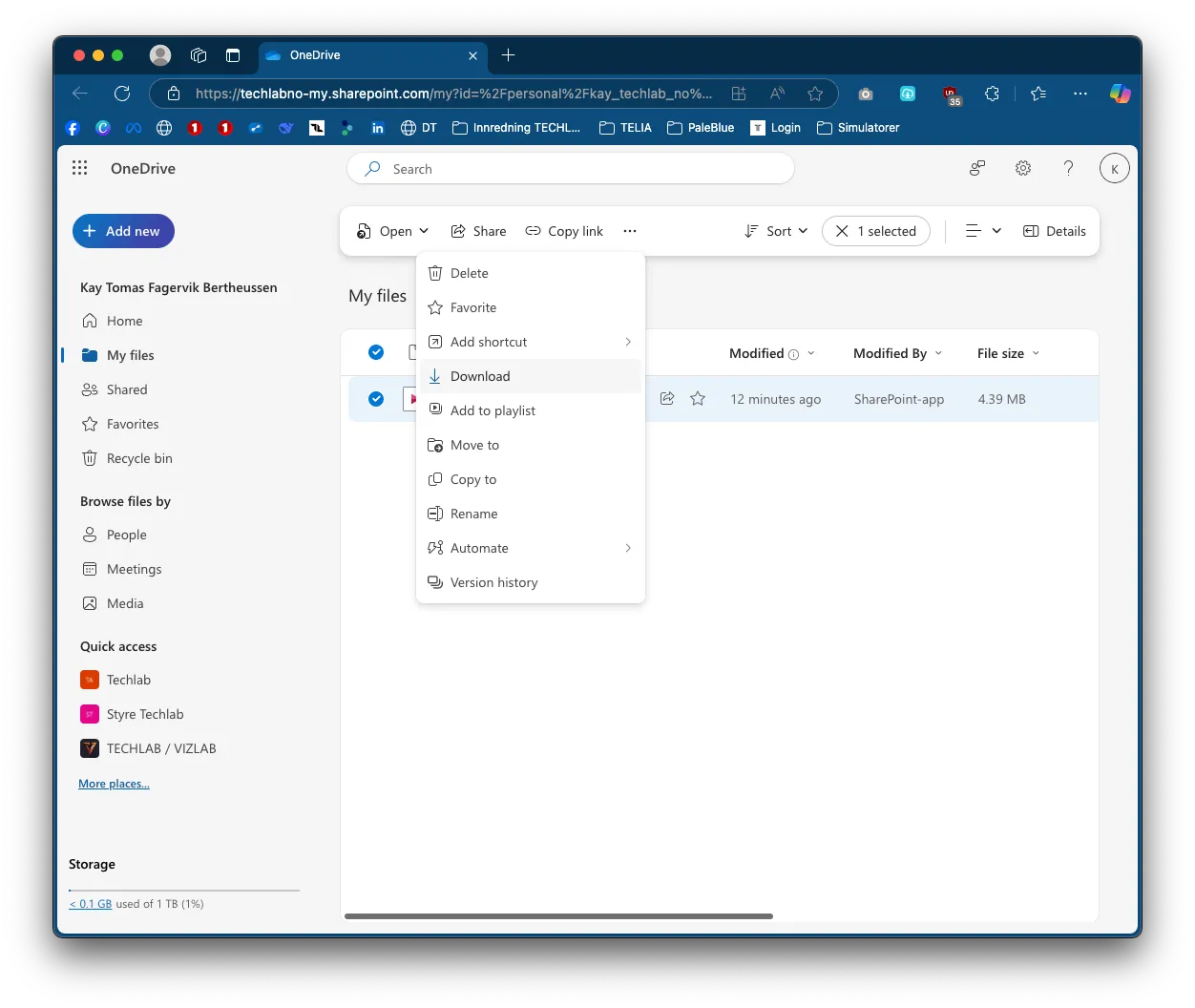Open the Copilot icon in Edge toolbar
Image resolution: width=1195 pixels, height=1008 pixels.
(x=1120, y=94)
